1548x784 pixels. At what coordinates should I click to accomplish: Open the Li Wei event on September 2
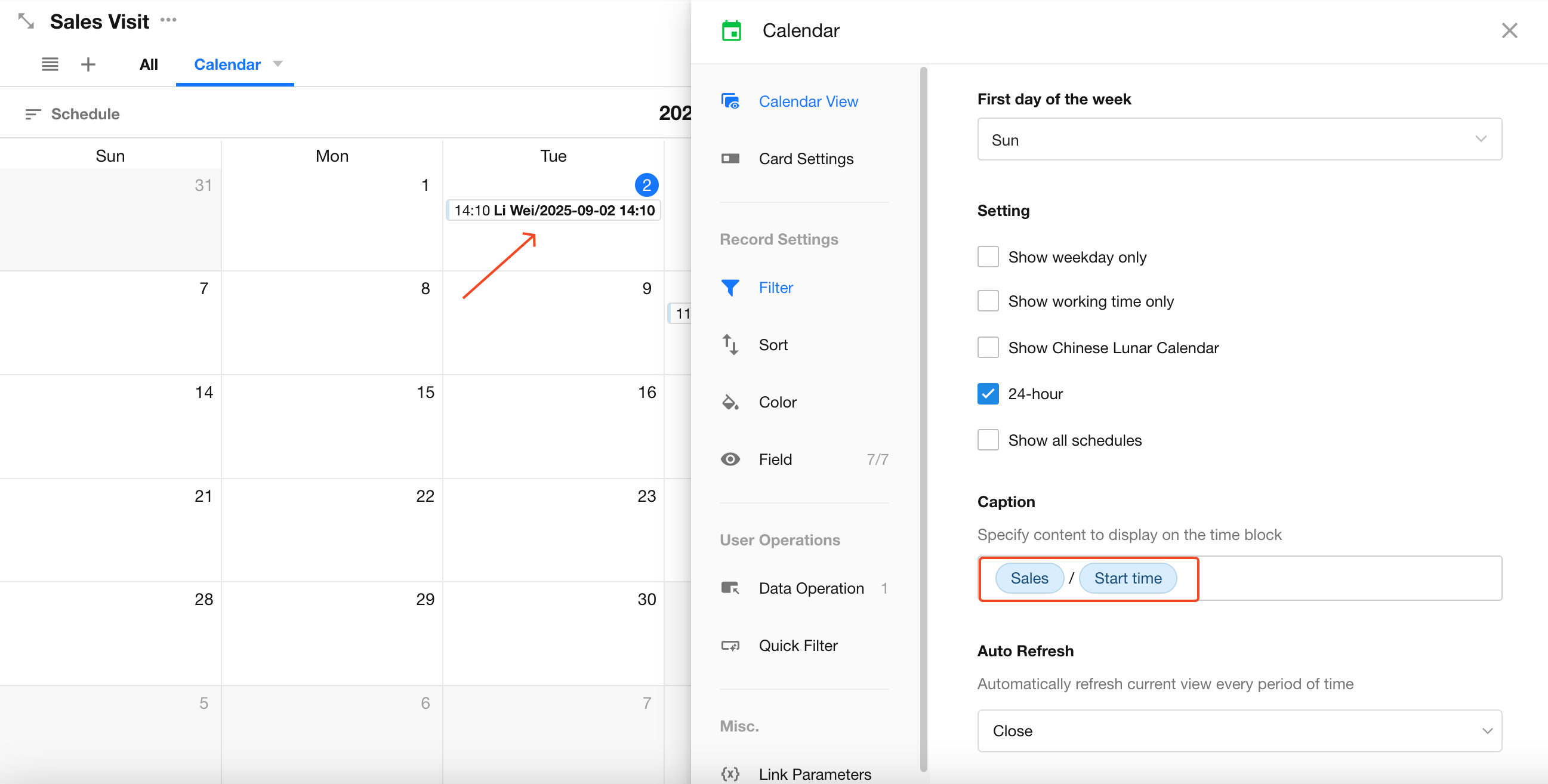(553, 211)
